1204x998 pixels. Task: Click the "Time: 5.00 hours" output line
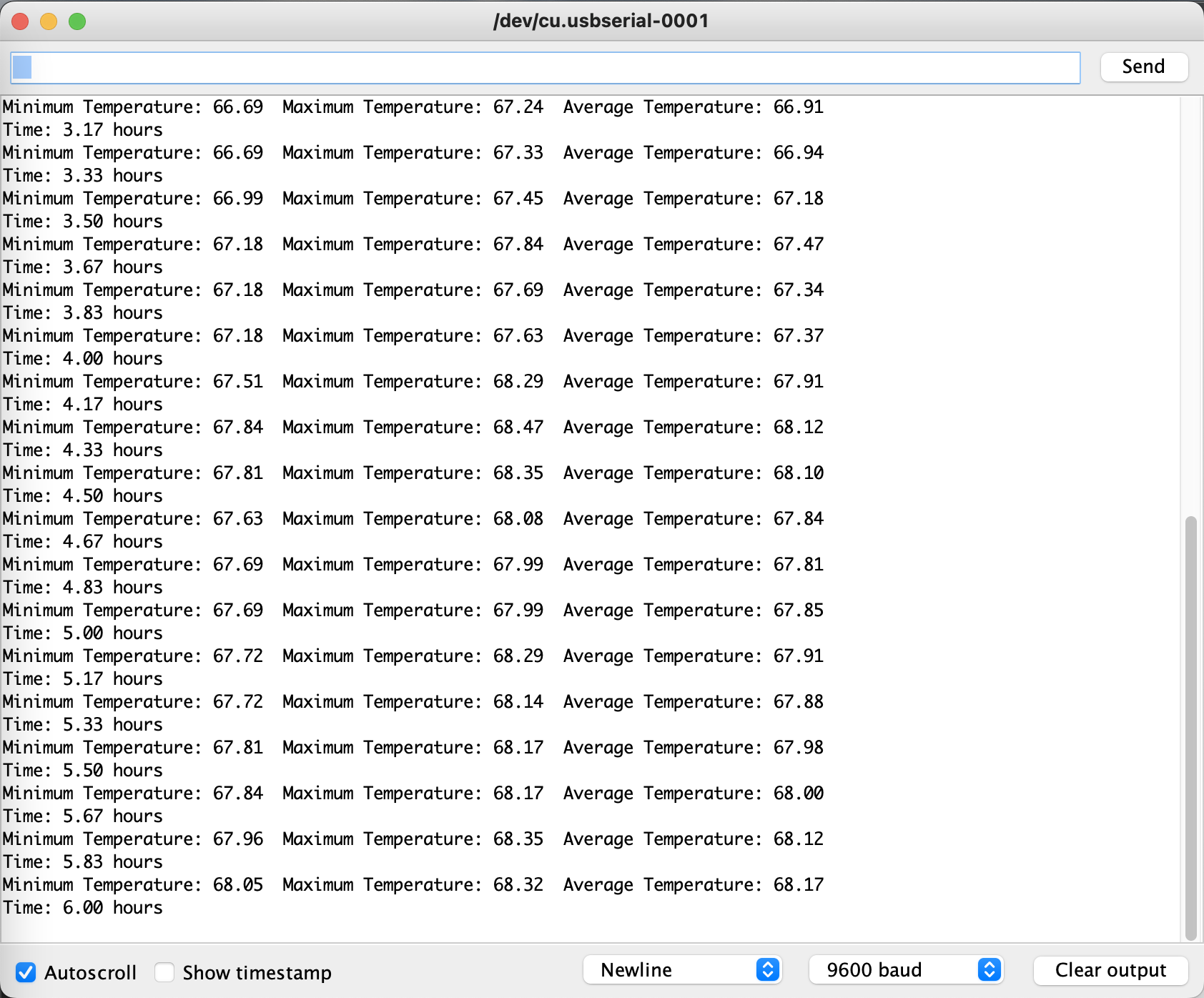83,633
